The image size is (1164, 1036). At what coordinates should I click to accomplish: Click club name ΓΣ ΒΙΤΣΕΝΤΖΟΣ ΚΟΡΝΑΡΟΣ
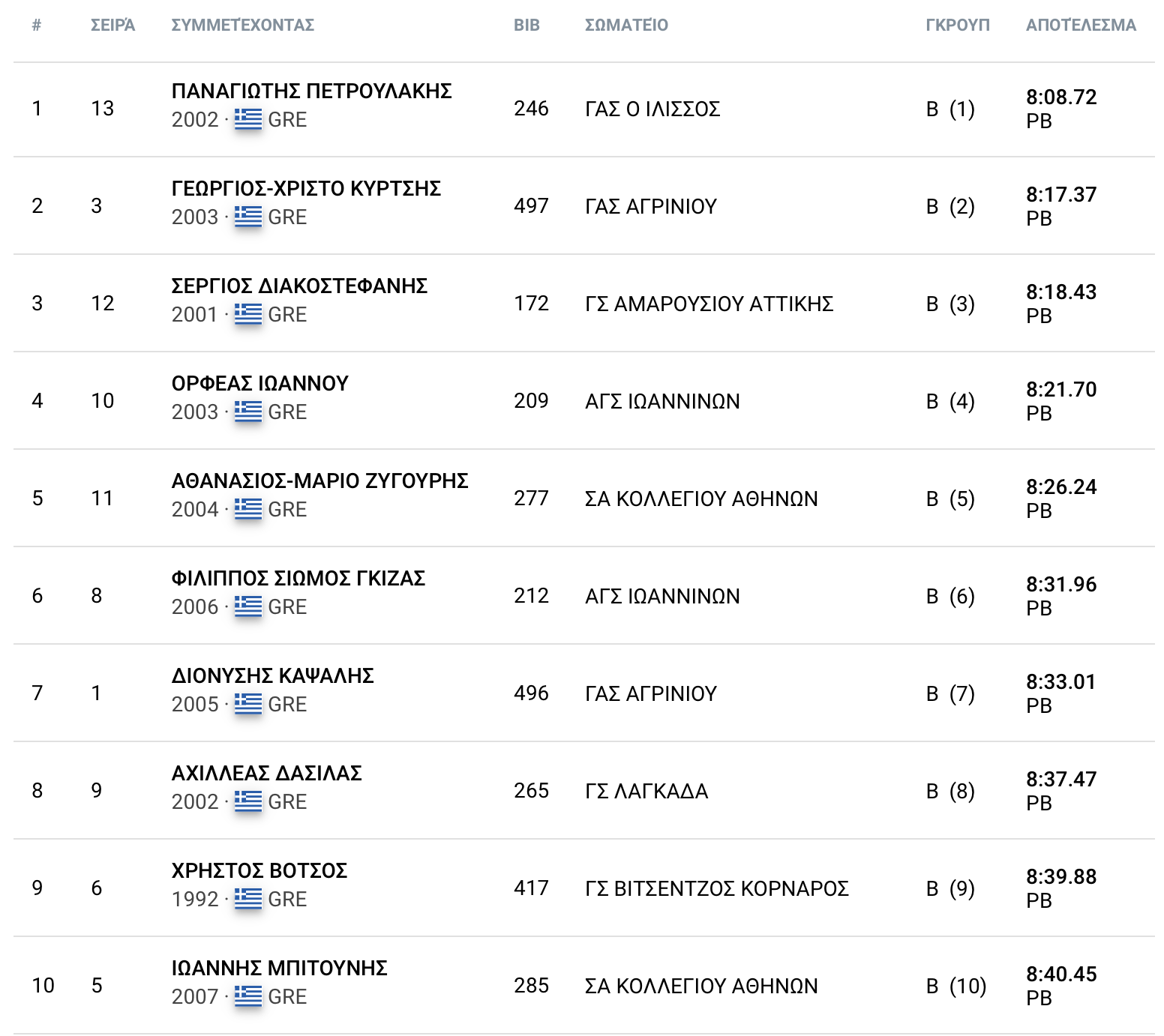716,888
